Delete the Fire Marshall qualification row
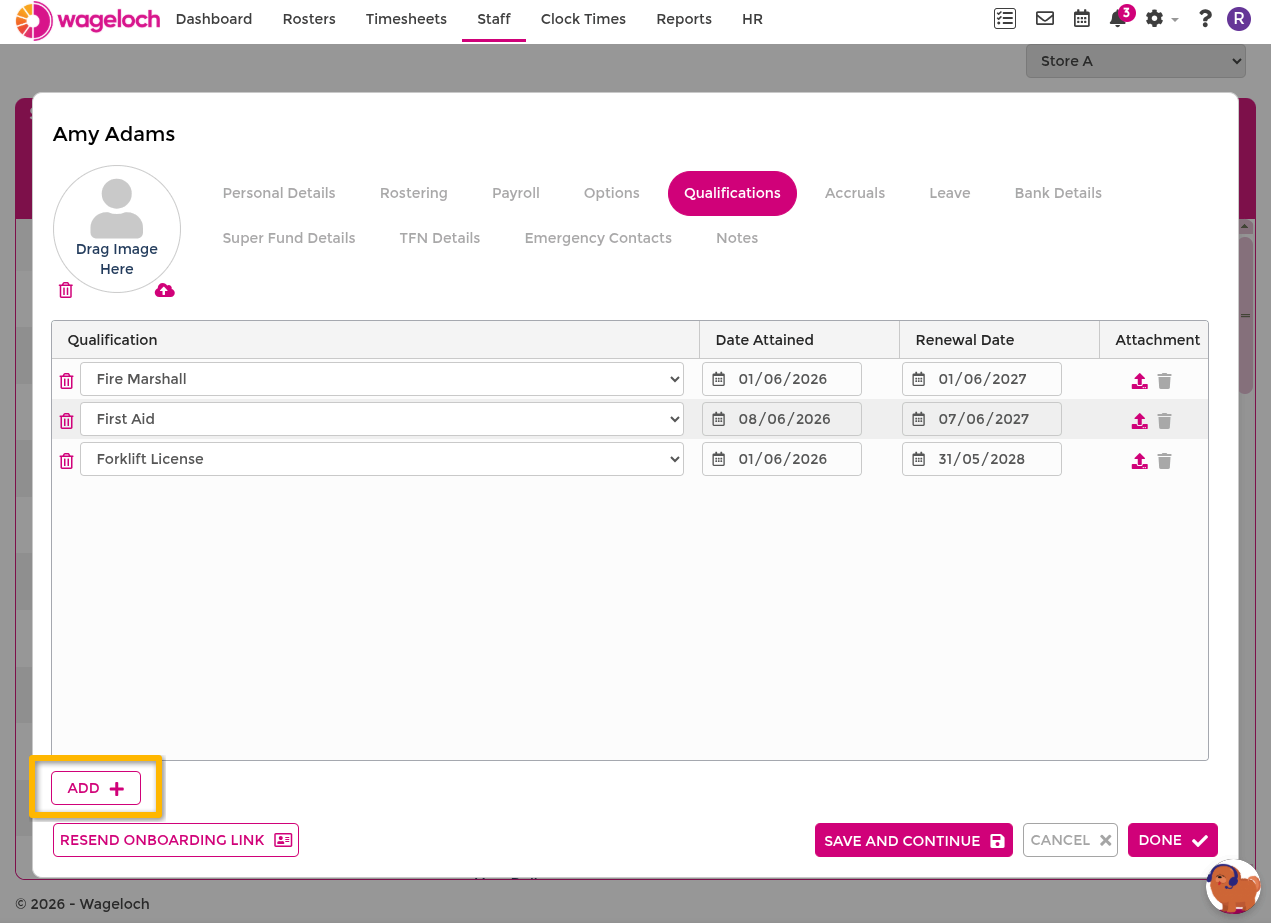This screenshot has height=923, width=1271. point(66,380)
